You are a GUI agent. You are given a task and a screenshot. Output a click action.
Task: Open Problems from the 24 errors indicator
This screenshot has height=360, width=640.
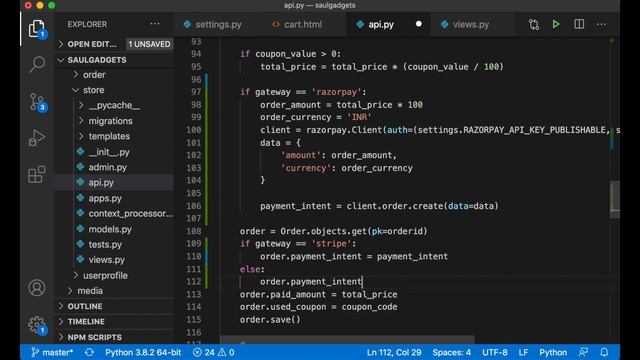click(213, 352)
